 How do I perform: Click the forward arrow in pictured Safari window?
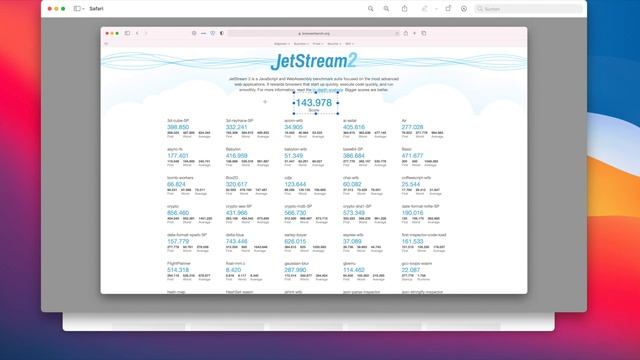click(x=146, y=33)
